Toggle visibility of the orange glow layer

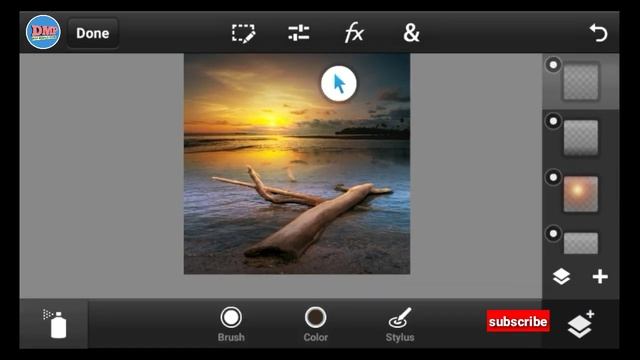553,178
